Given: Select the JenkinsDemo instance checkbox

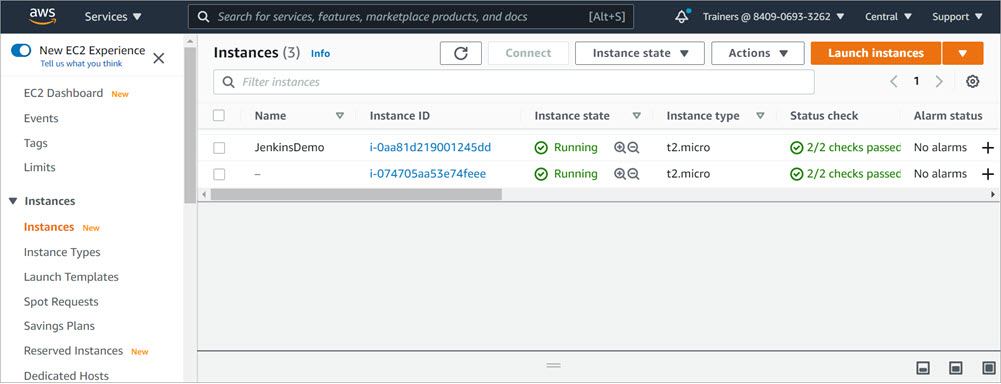Looking at the screenshot, I should point(219,148).
